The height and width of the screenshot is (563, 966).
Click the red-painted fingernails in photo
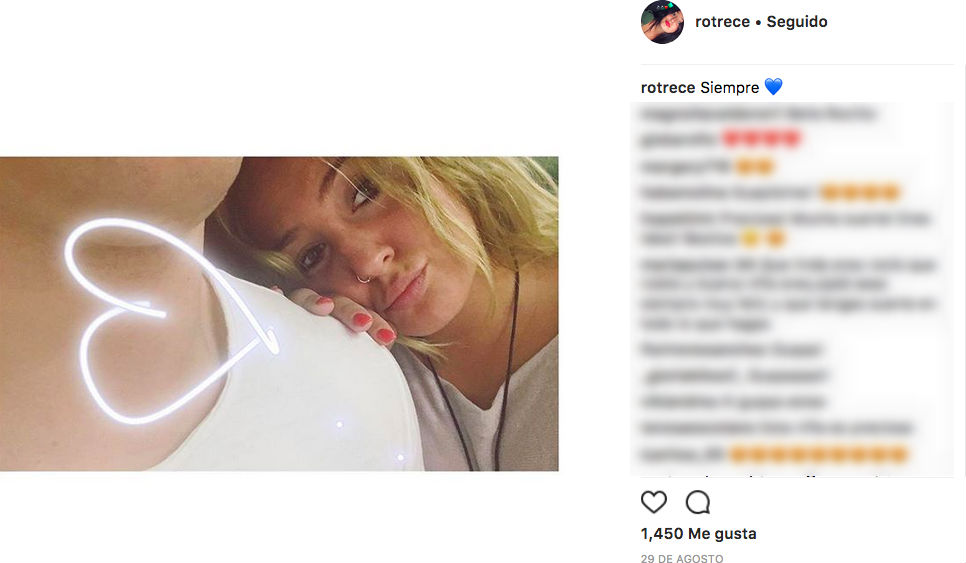[360, 318]
